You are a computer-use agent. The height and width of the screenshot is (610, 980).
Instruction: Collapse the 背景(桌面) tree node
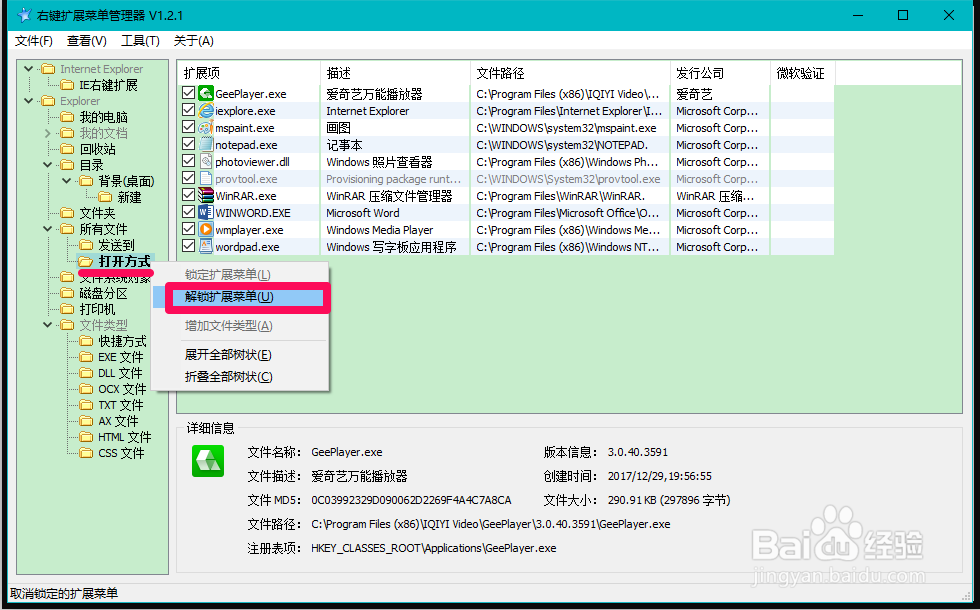point(67,181)
